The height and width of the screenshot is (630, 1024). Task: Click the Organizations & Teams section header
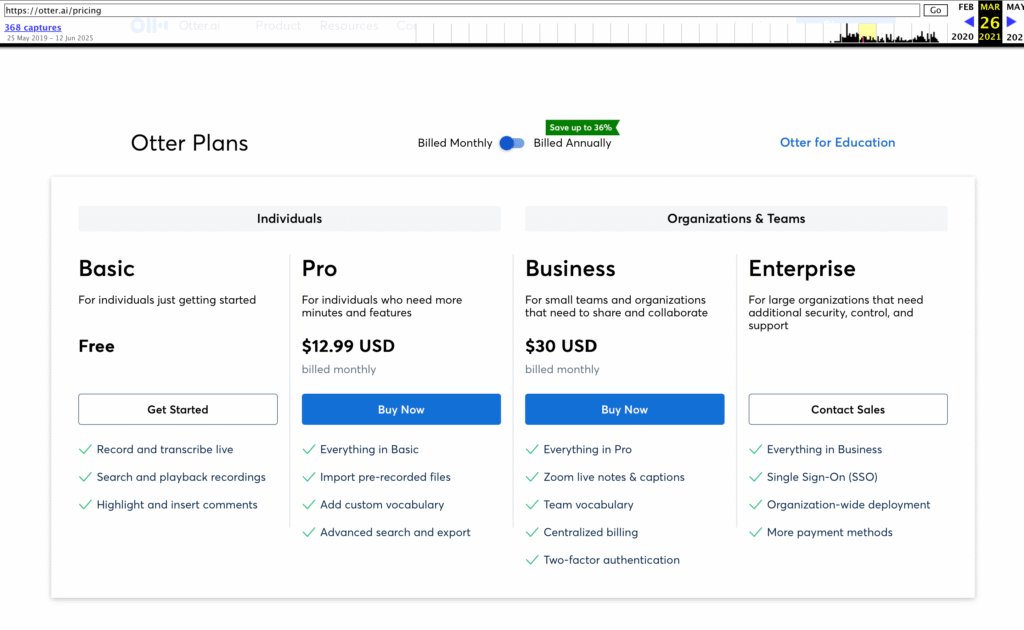click(736, 219)
